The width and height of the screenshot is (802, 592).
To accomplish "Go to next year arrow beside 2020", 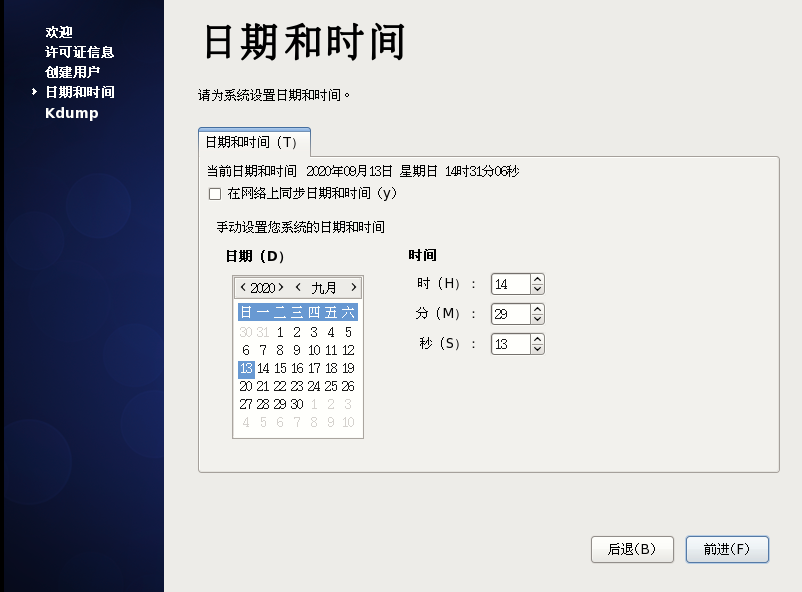I will coord(281,287).
